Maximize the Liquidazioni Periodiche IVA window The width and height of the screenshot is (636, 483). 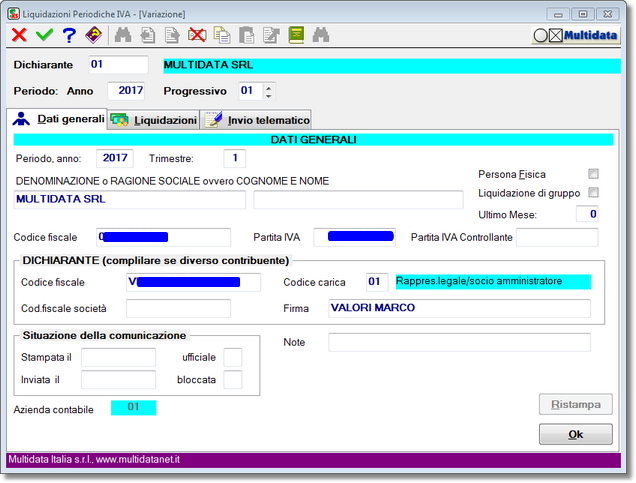pos(583,14)
